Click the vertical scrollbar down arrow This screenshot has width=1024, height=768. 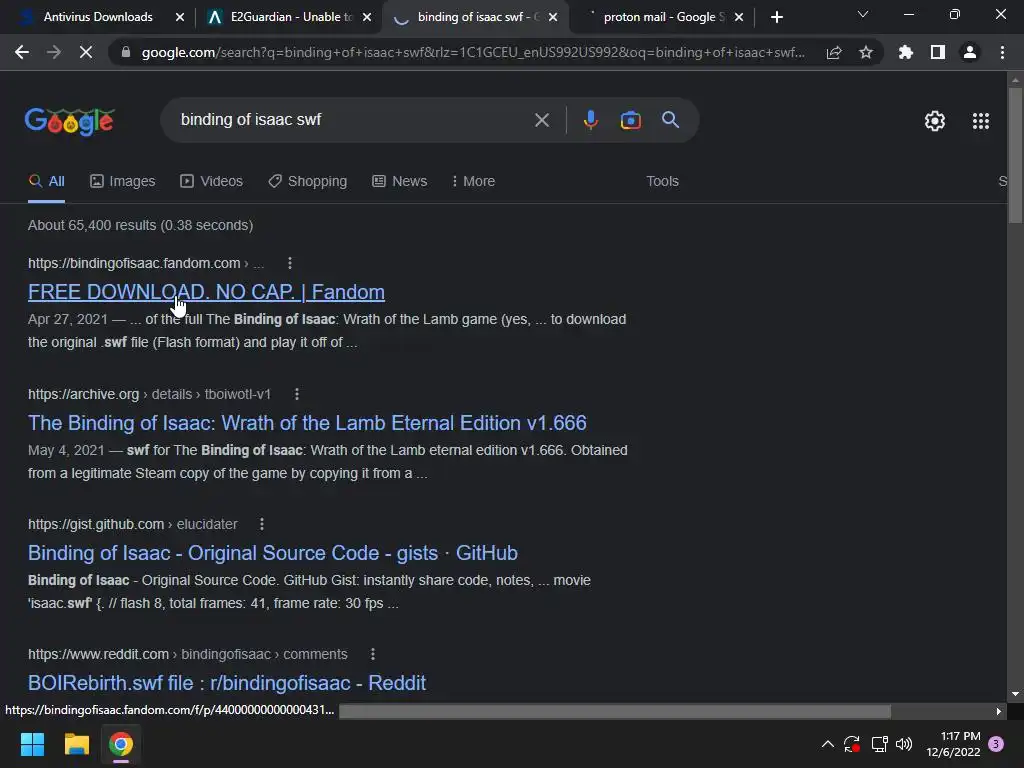point(1015,694)
